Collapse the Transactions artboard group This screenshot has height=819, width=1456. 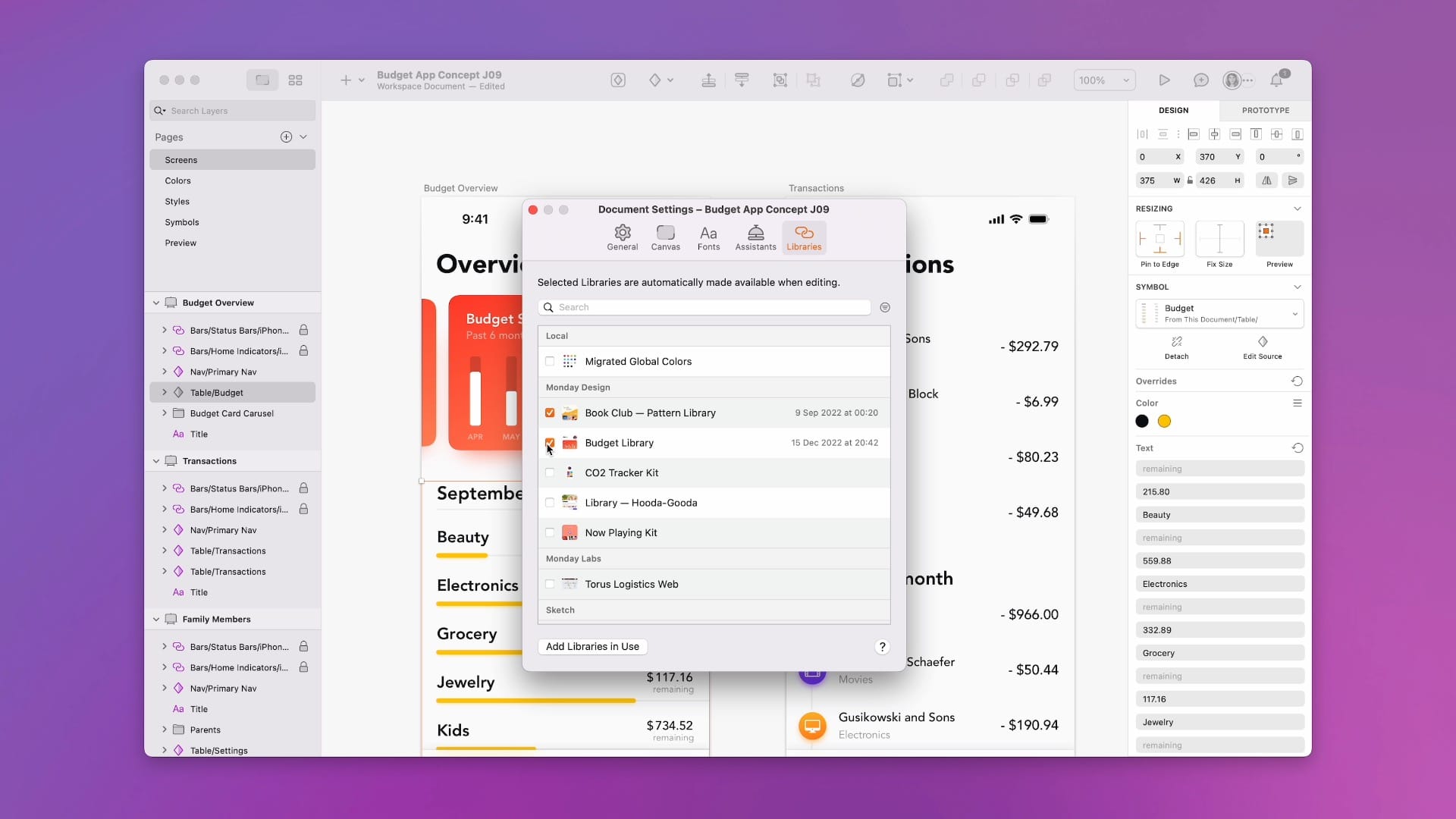tap(156, 461)
